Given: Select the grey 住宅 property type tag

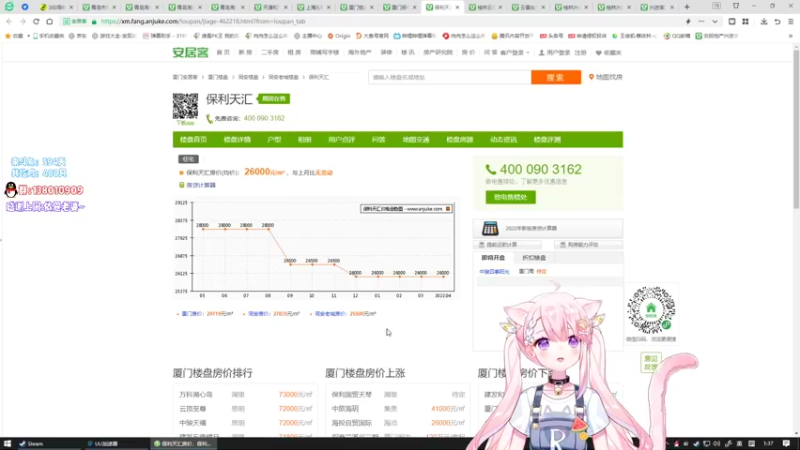Looking at the screenshot, I should click(188, 159).
